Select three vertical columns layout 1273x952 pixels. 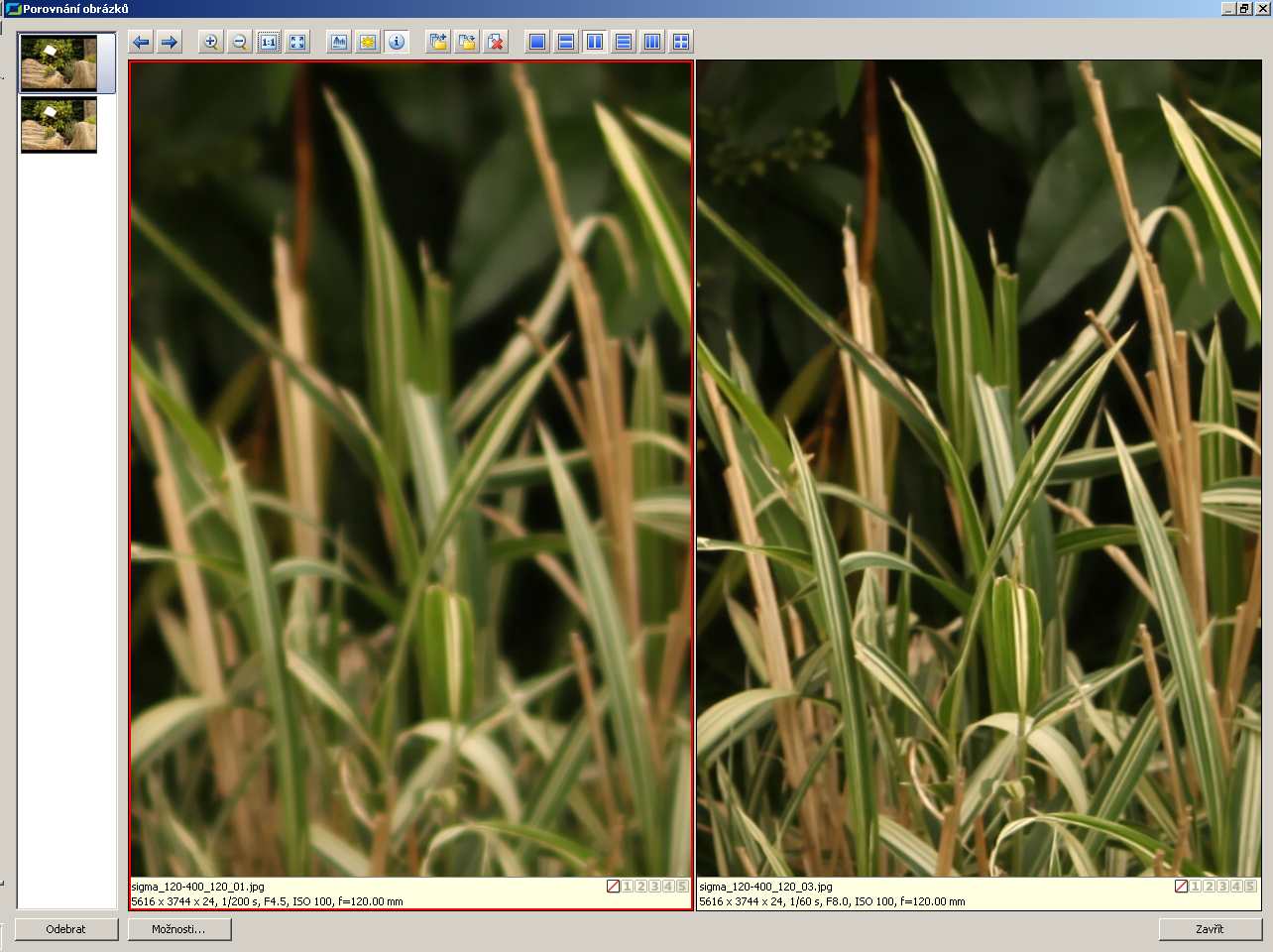pos(652,42)
